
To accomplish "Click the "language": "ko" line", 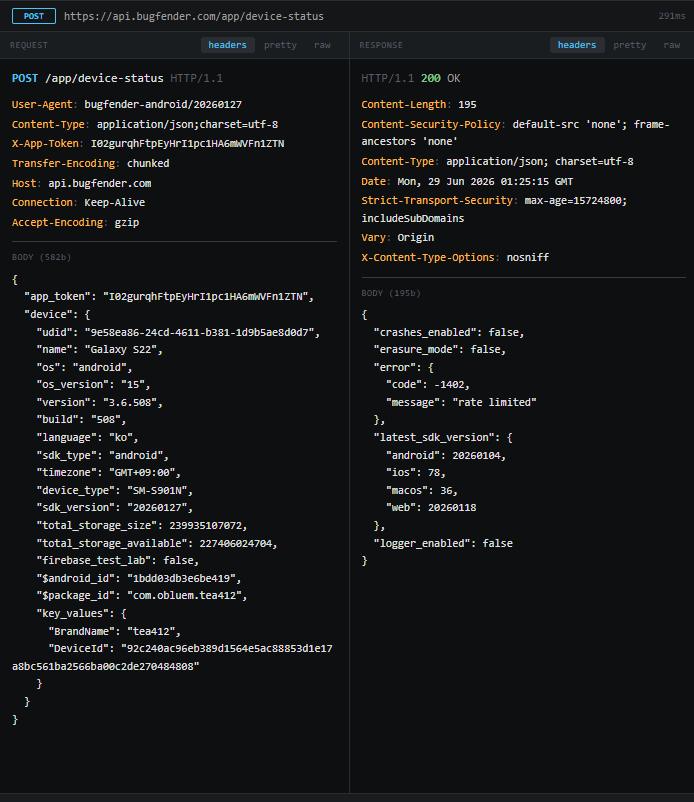I will coord(87,438).
